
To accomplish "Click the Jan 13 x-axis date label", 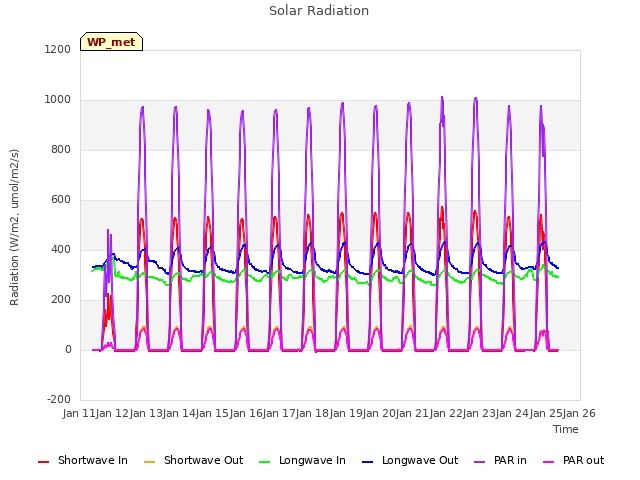I will point(146,413).
